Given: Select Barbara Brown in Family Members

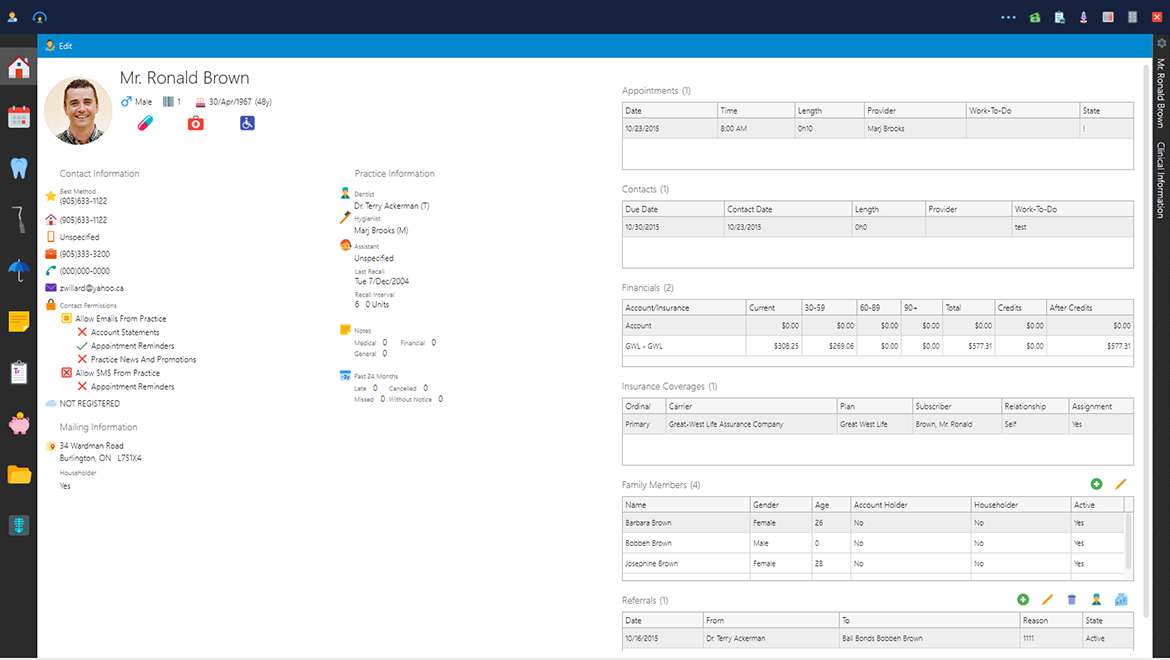Looking at the screenshot, I should click(x=648, y=523).
